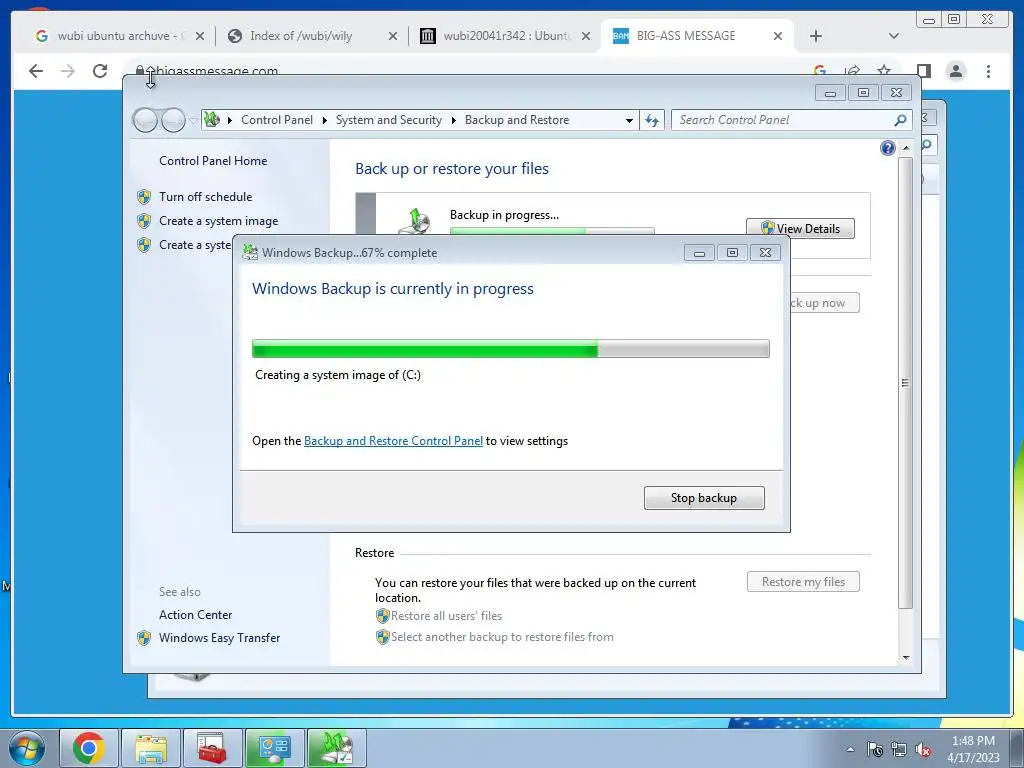The width and height of the screenshot is (1024, 768).
Task: Open the clock showing 1:48 PM
Action: click(973, 748)
